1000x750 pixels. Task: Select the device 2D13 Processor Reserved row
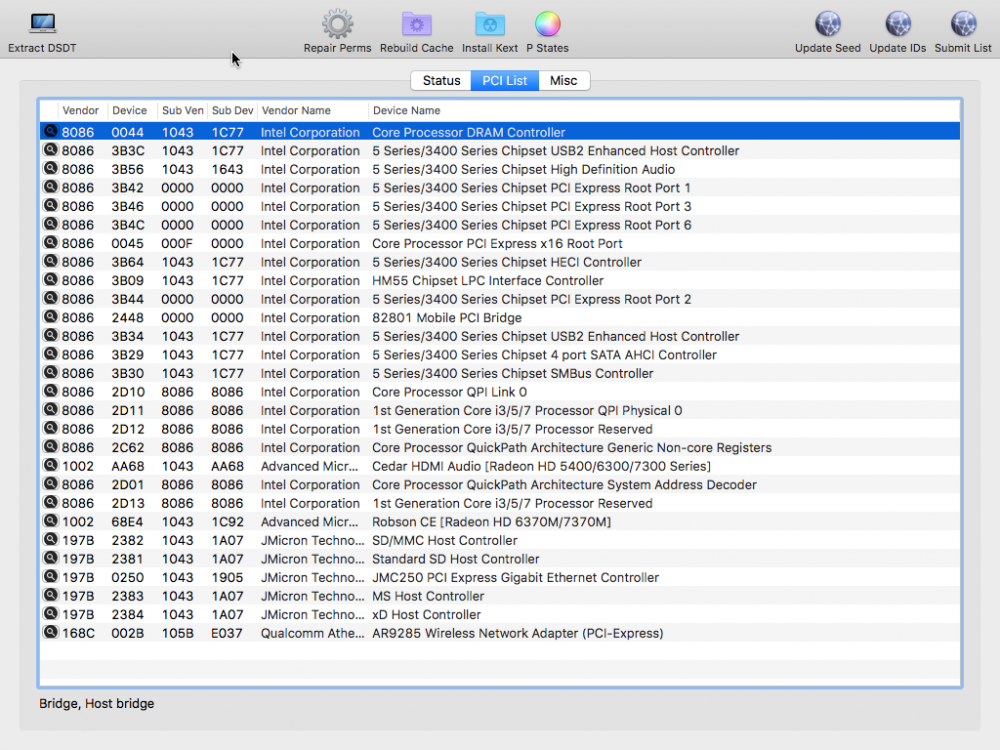(x=500, y=503)
